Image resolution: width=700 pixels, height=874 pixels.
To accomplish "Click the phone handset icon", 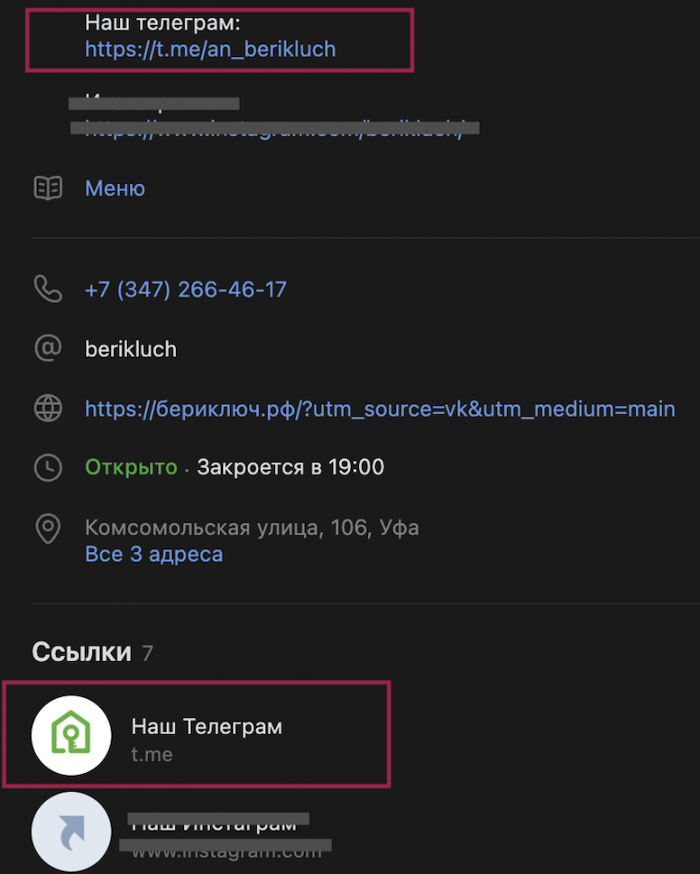I will pos(48,289).
